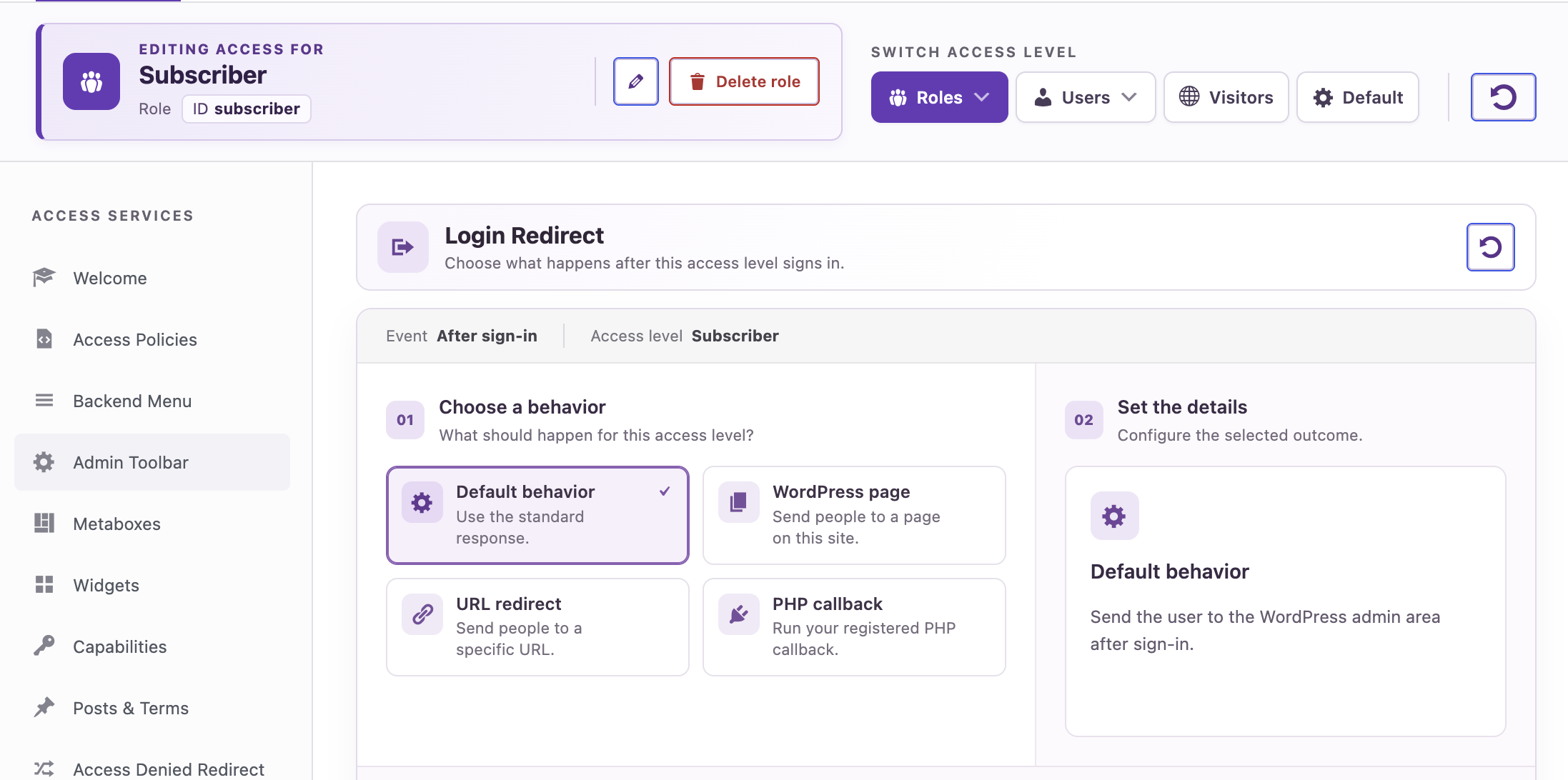Open Welcome in Access Services
The image size is (1568, 780).
[152, 278]
